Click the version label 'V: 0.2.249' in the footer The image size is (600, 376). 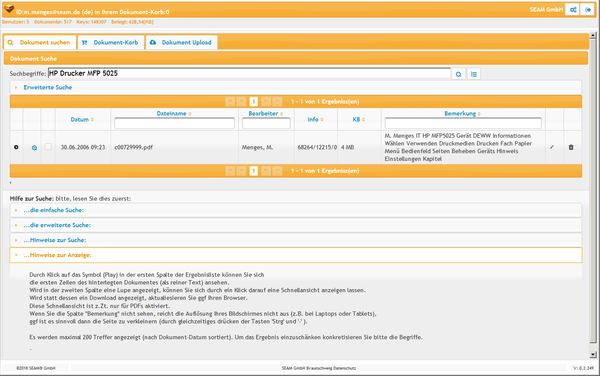583,368
